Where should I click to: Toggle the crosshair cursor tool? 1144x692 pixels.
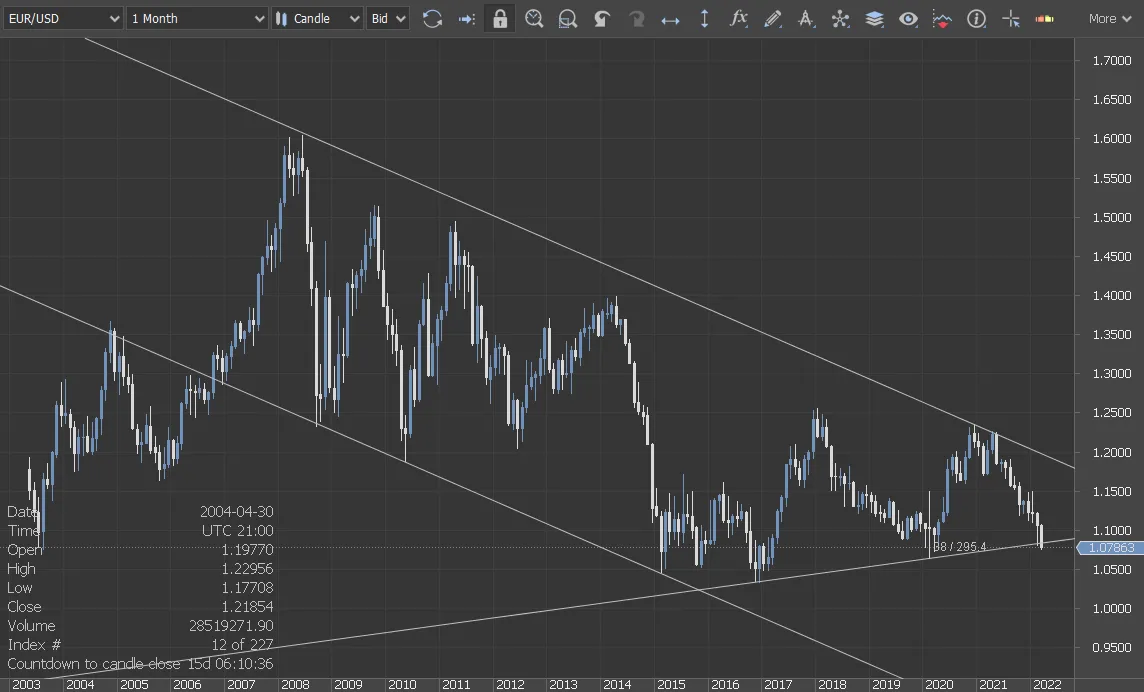pyautogui.click(x=1011, y=18)
